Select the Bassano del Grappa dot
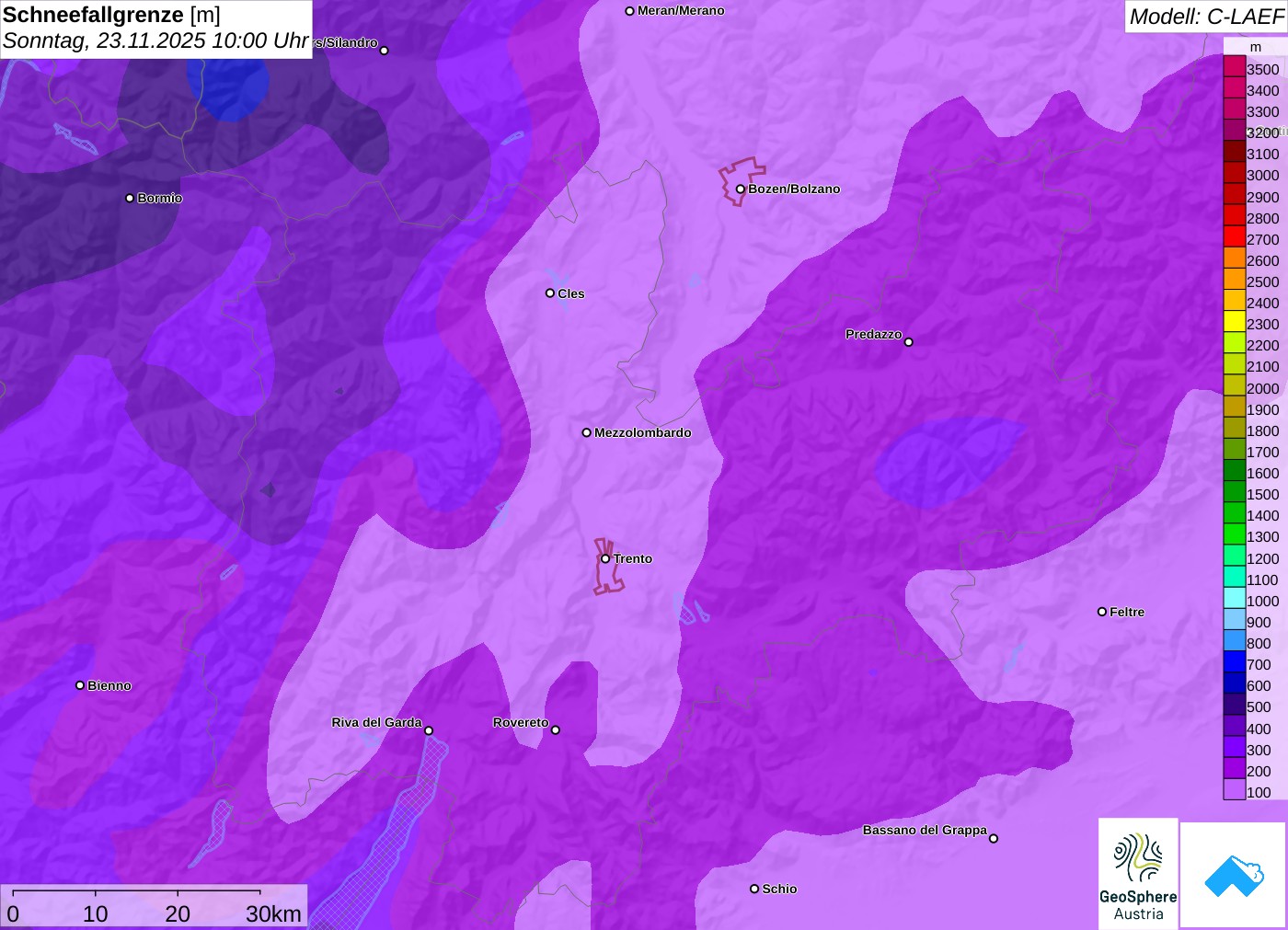Screen dimensions: 1288x930 pyautogui.click(x=994, y=838)
